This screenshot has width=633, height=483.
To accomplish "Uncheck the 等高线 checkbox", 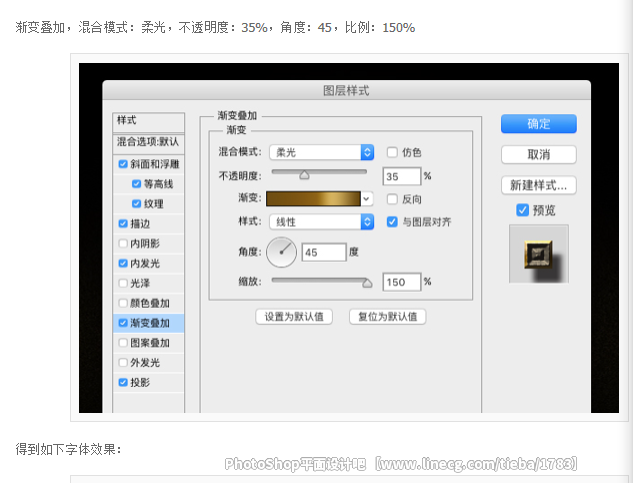I will point(136,184).
